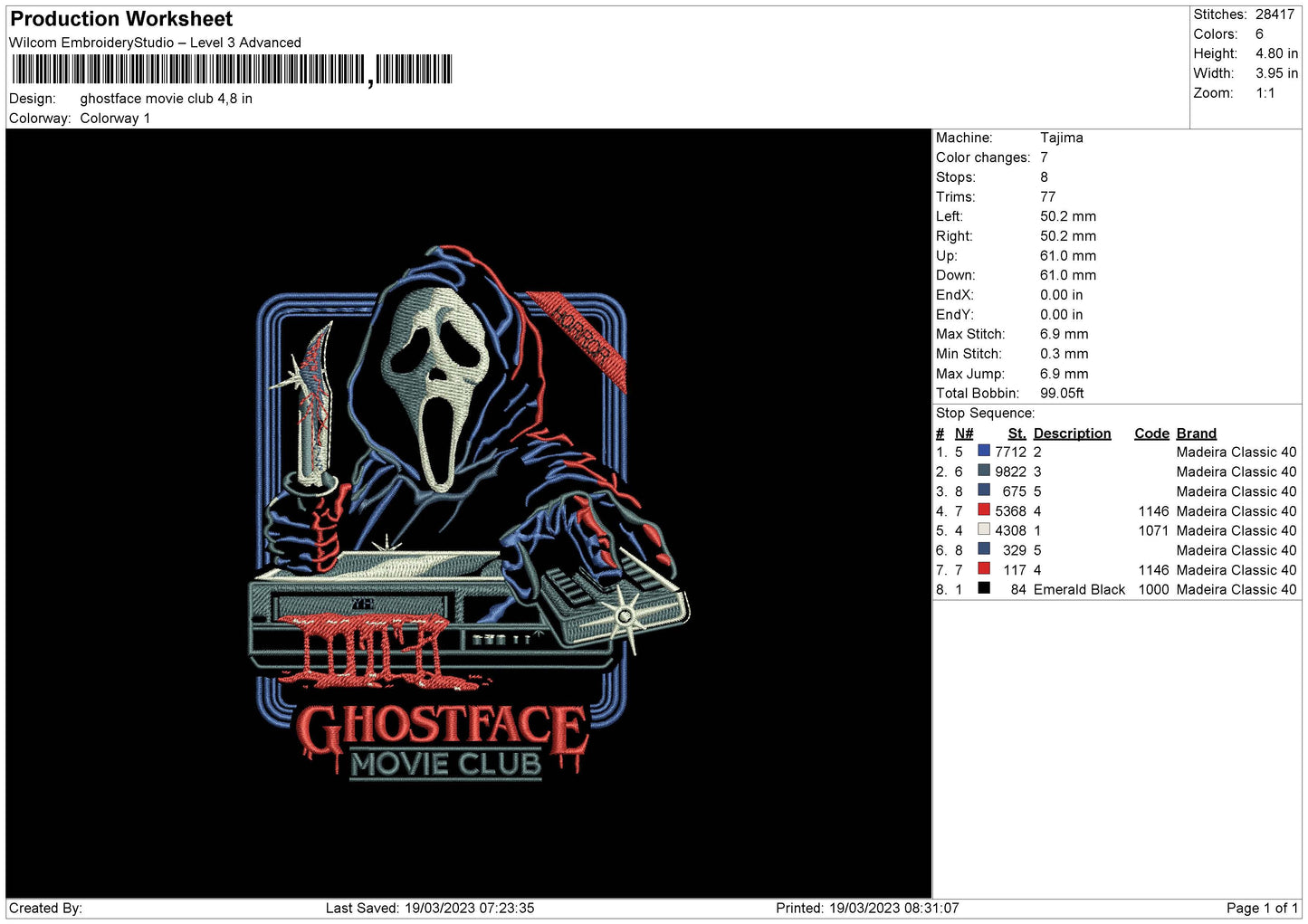Click the Zoom value 1:1
1308x924 pixels.
(1265, 93)
